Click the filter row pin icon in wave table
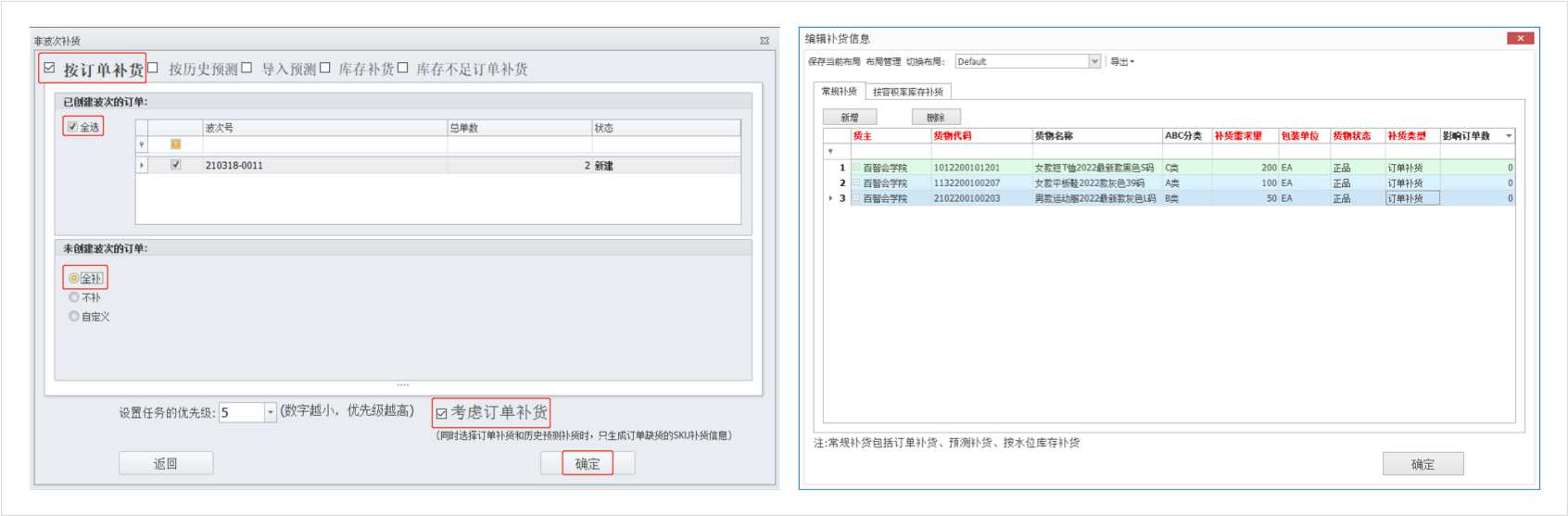This screenshot has width=1568, height=516. pyautogui.click(x=142, y=145)
